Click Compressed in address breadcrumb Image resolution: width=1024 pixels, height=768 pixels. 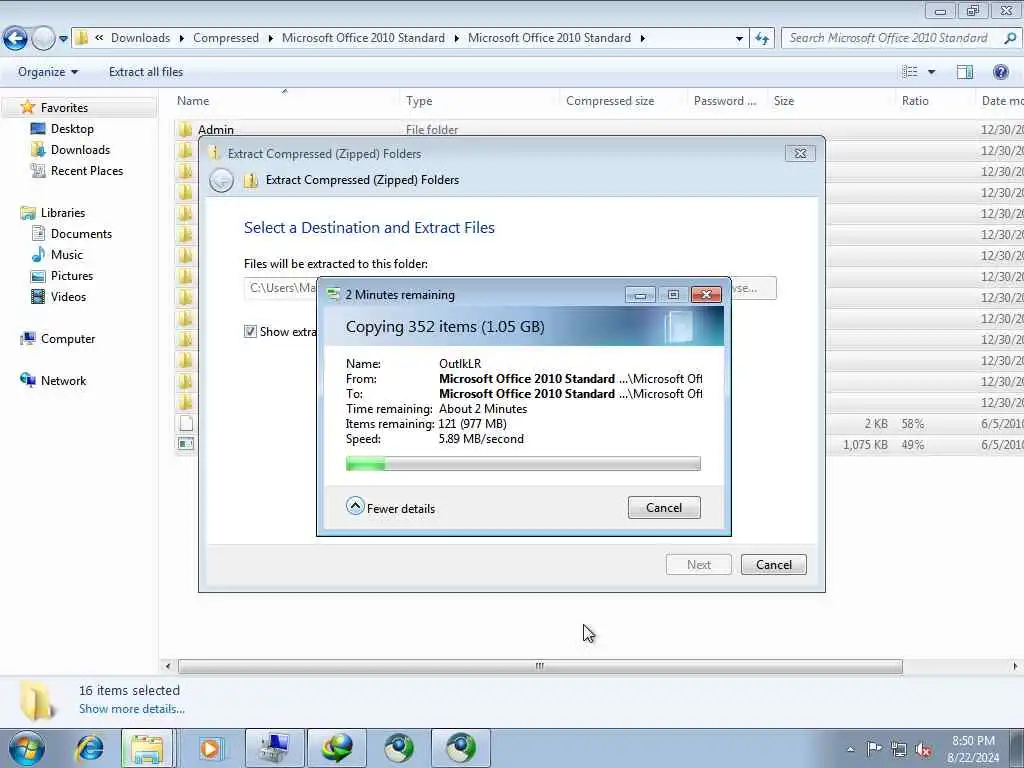coord(226,38)
